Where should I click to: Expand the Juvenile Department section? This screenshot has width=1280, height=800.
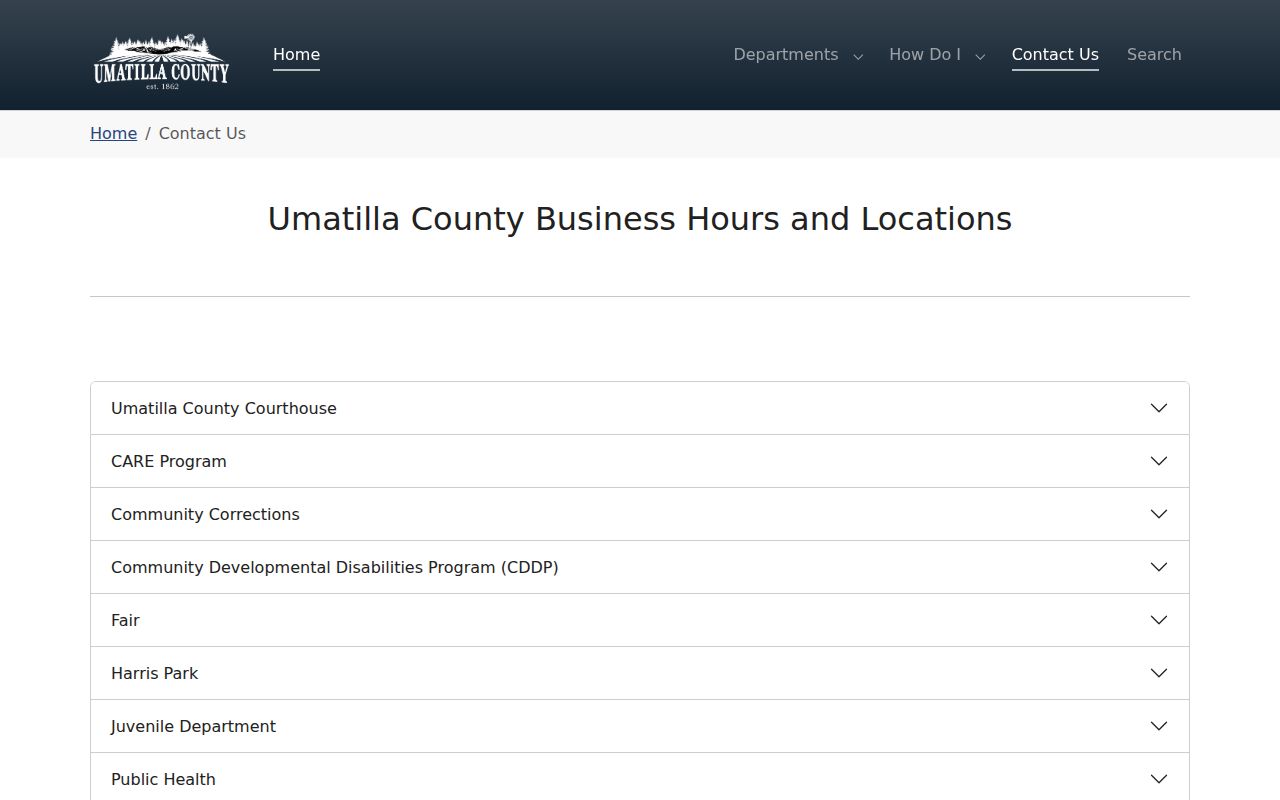click(640, 726)
